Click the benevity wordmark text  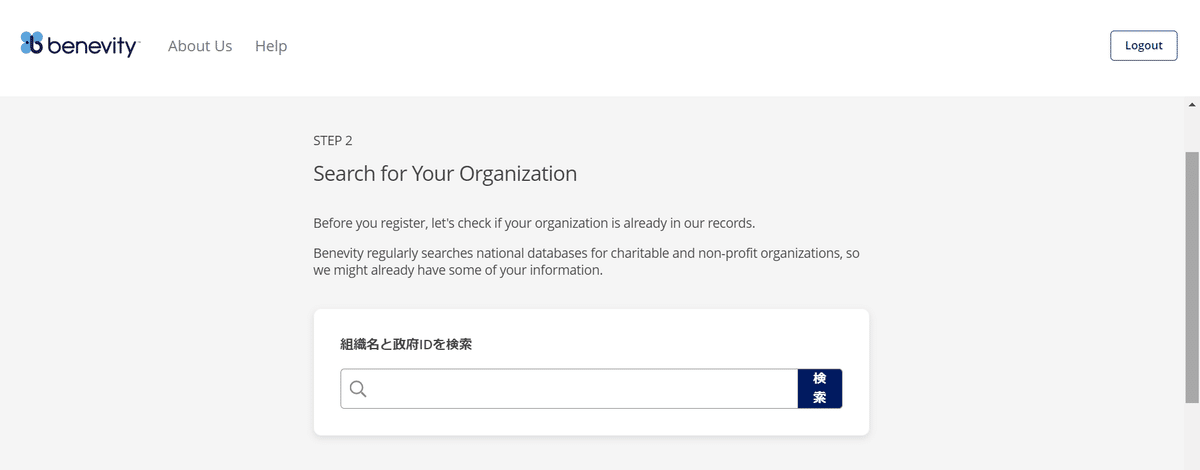tap(92, 46)
